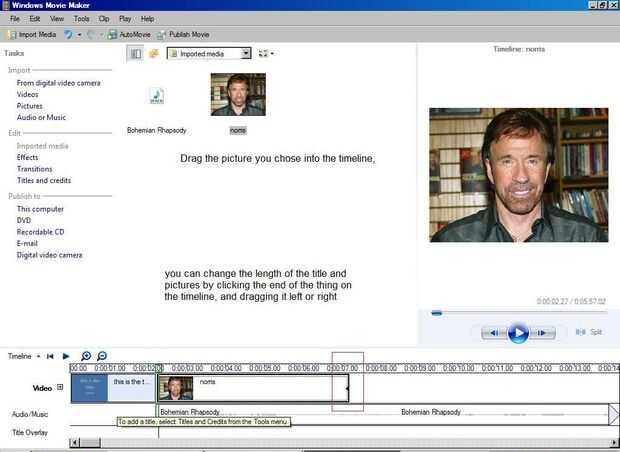Open the File menu

click(x=15, y=19)
